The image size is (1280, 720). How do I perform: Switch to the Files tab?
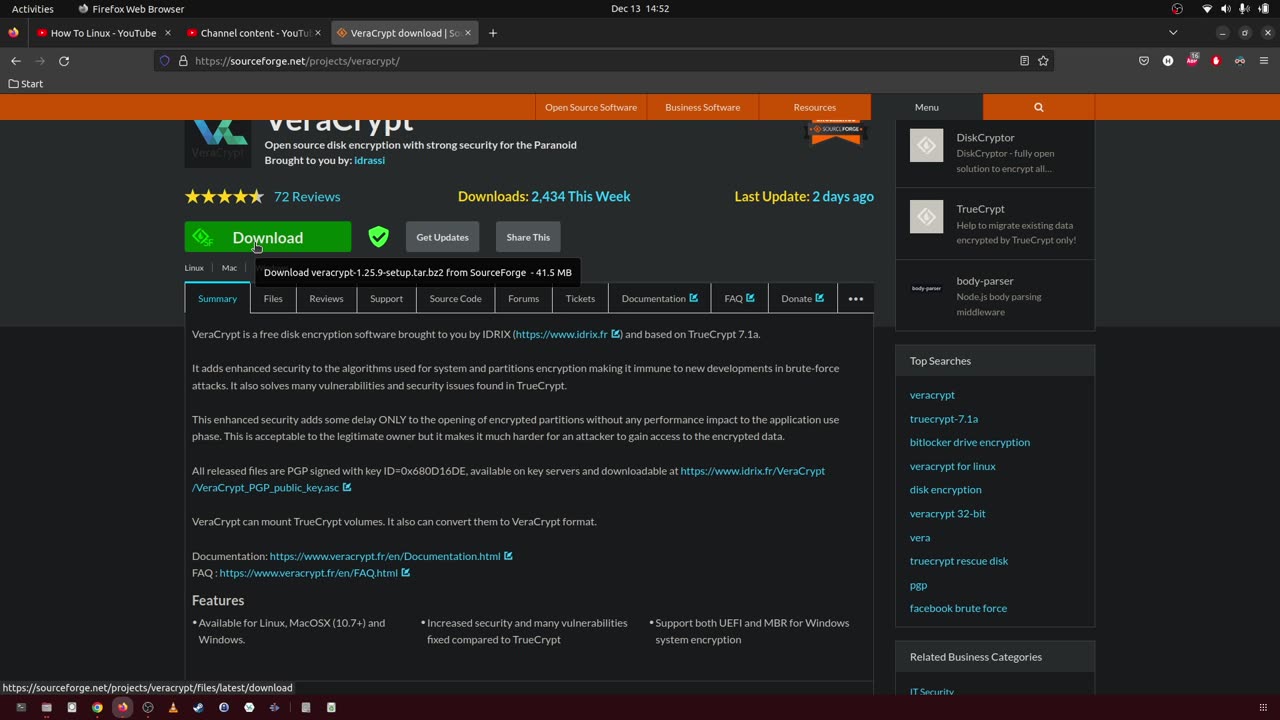point(273,298)
